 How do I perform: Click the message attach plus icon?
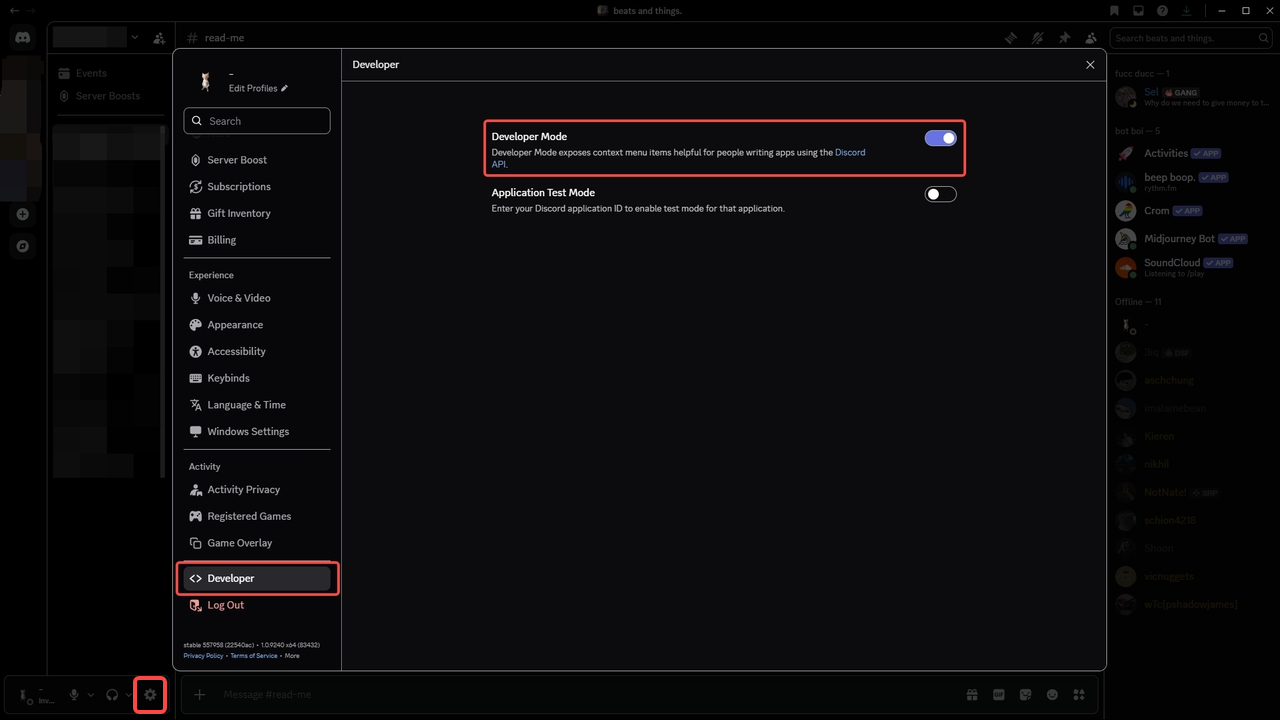[199, 695]
